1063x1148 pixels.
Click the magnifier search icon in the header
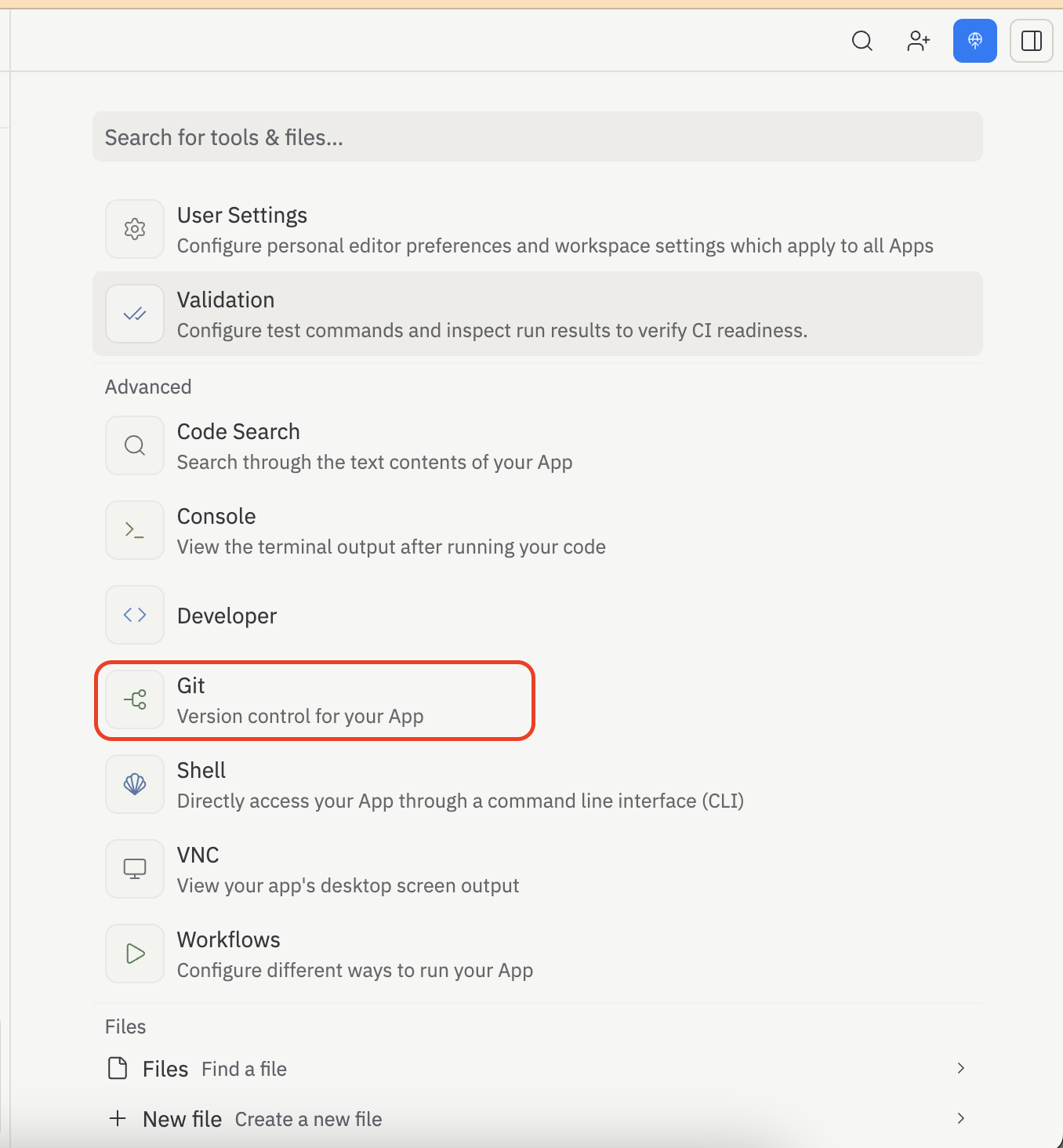(x=862, y=41)
